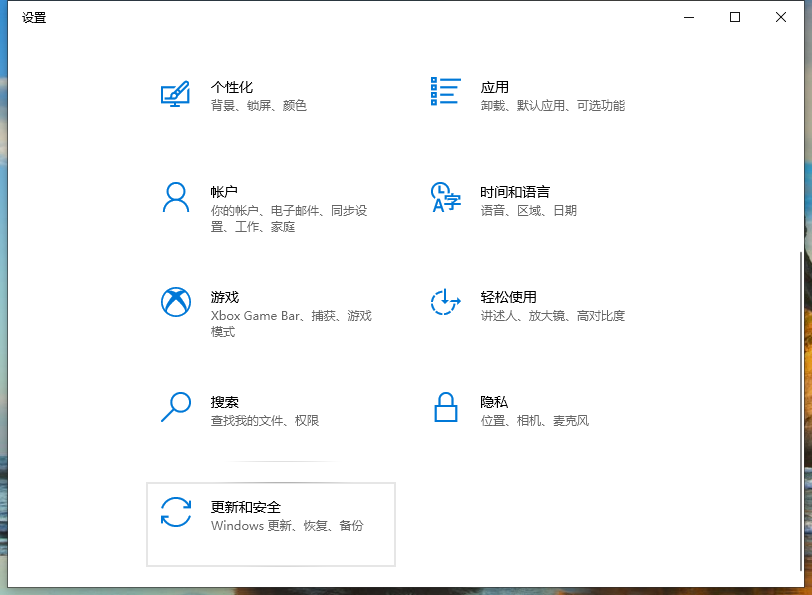Open the 应用 settings title

coord(494,87)
